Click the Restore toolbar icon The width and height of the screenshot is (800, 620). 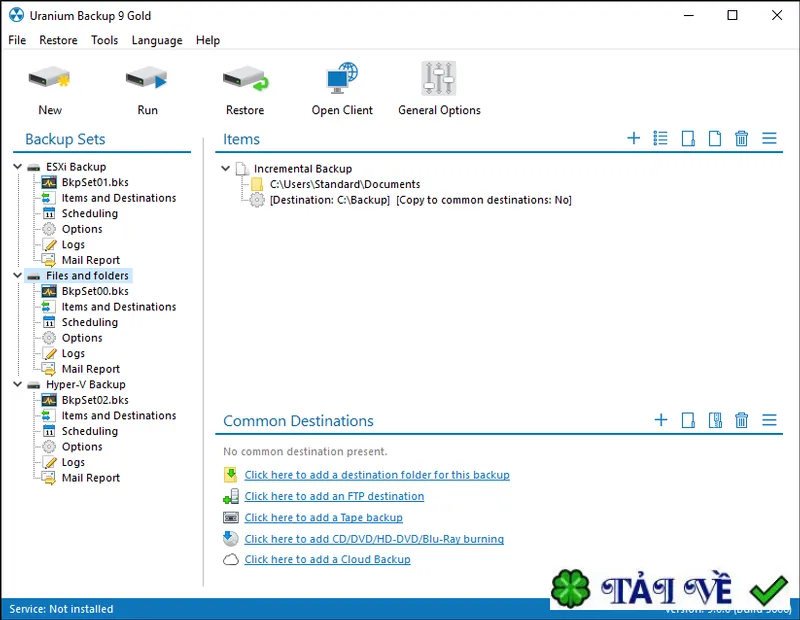pyautogui.click(x=245, y=79)
